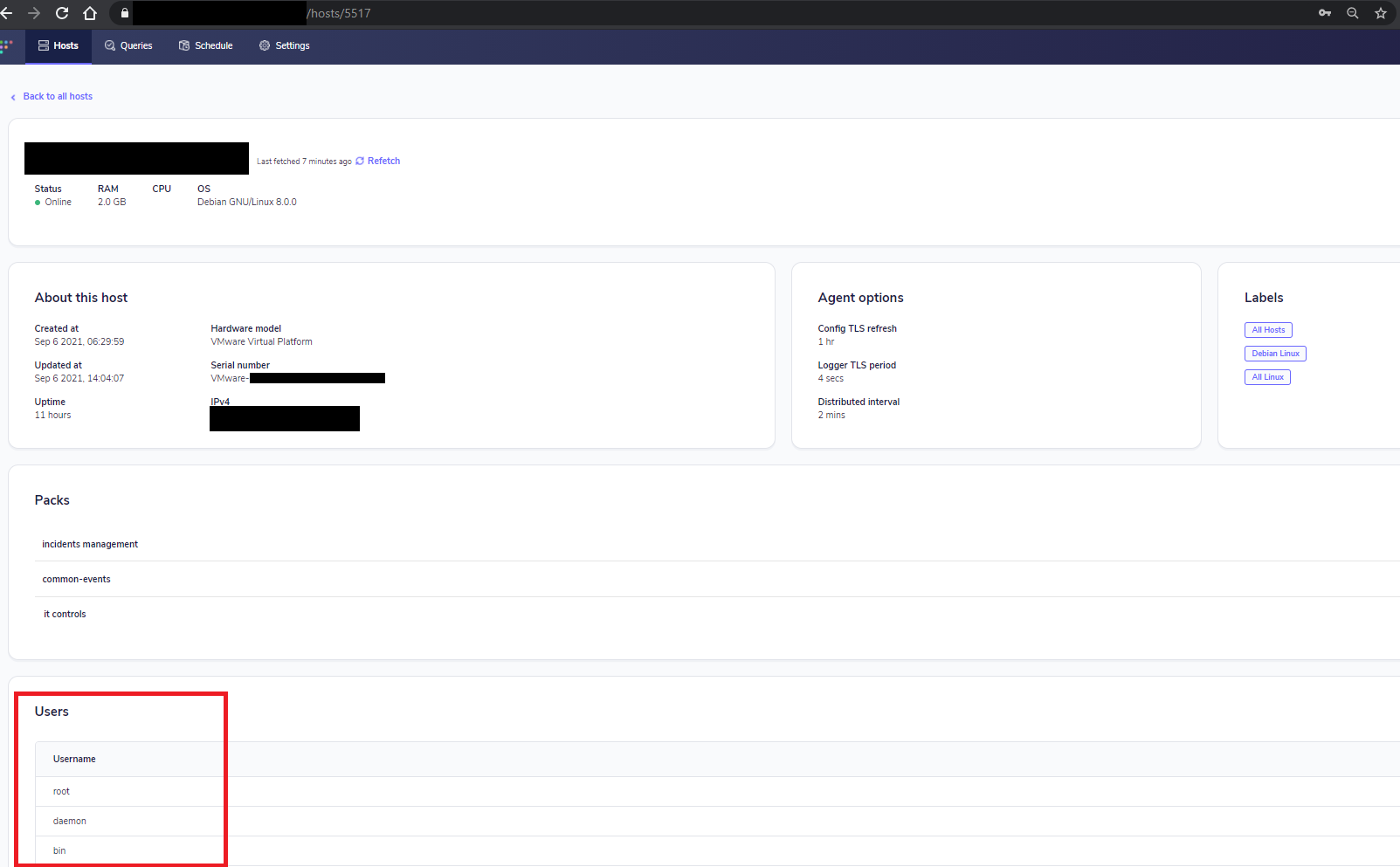This screenshot has width=1400, height=867.
Task: Click the bookmark star icon
Action: [1381, 13]
